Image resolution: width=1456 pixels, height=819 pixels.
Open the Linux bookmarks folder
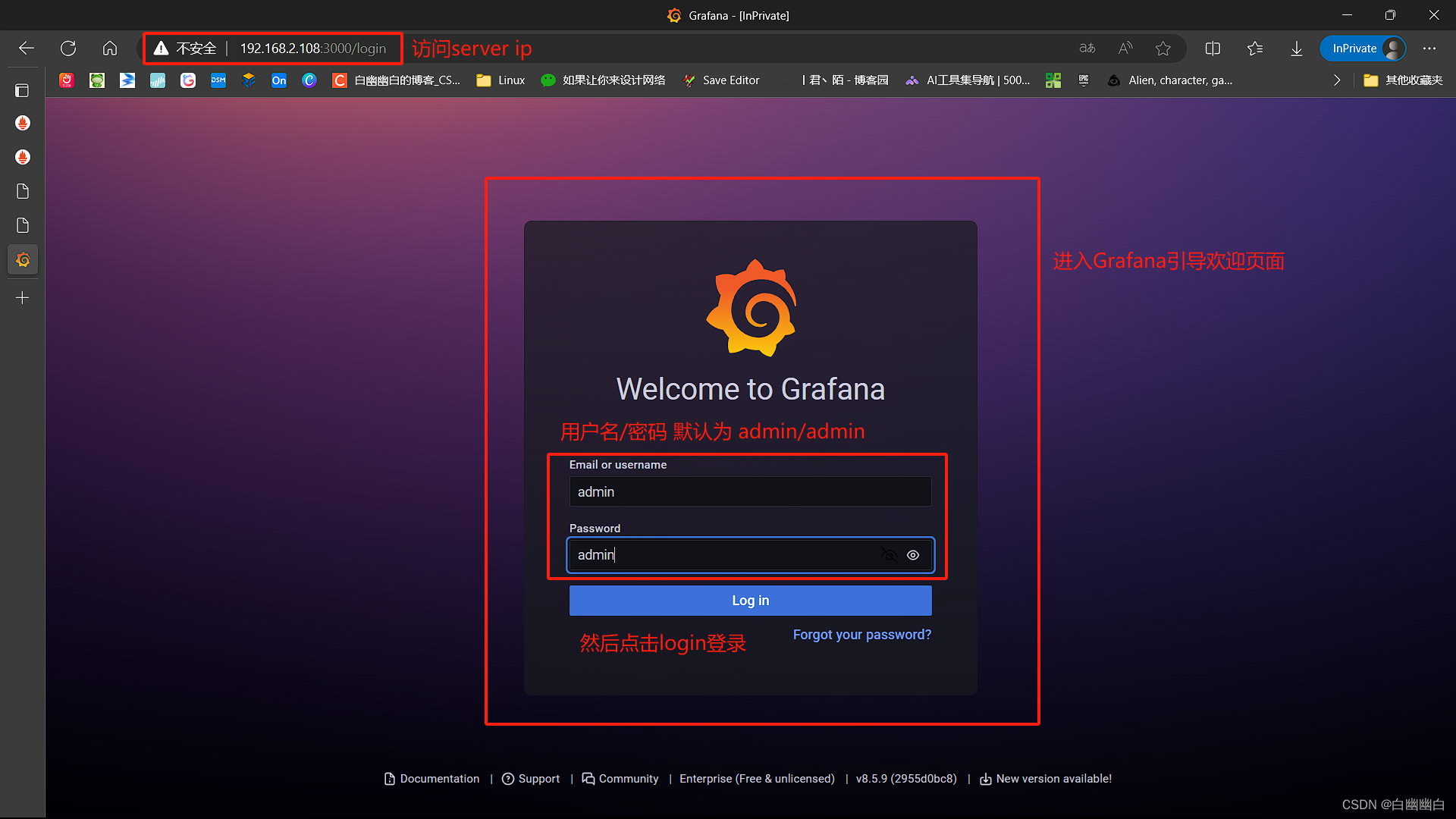click(x=500, y=80)
